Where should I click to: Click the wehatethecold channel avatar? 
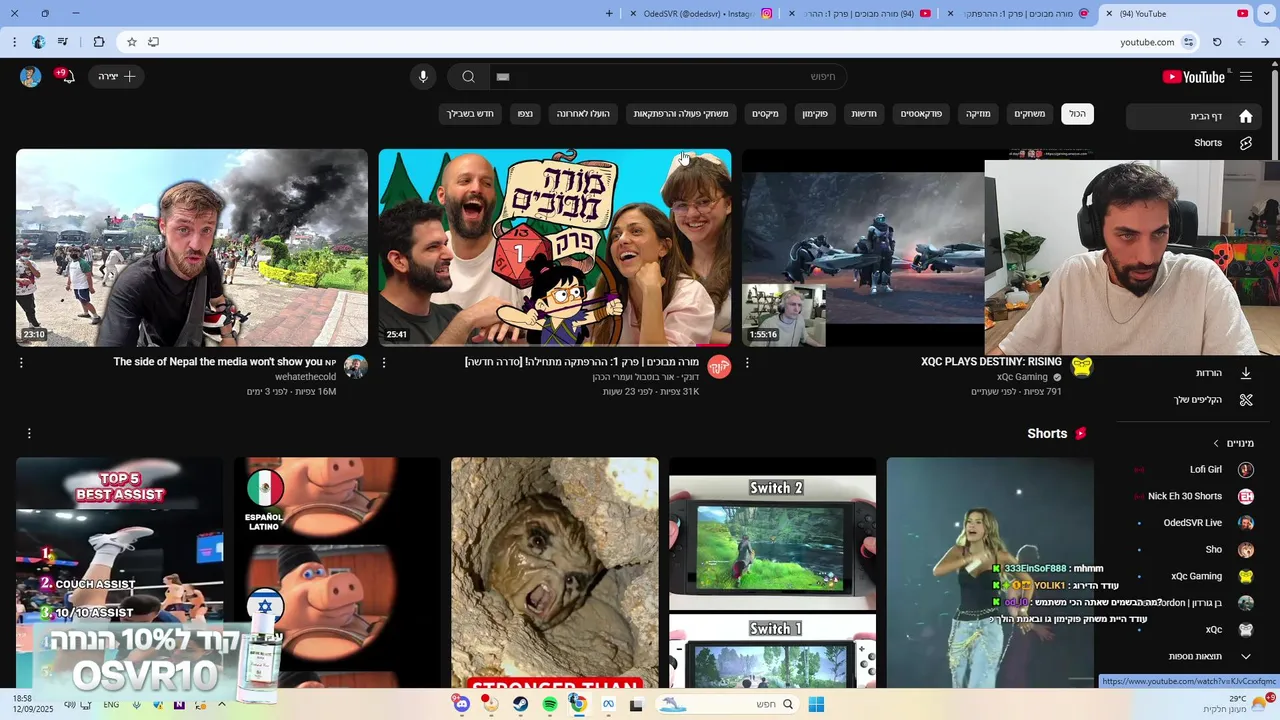356,366
